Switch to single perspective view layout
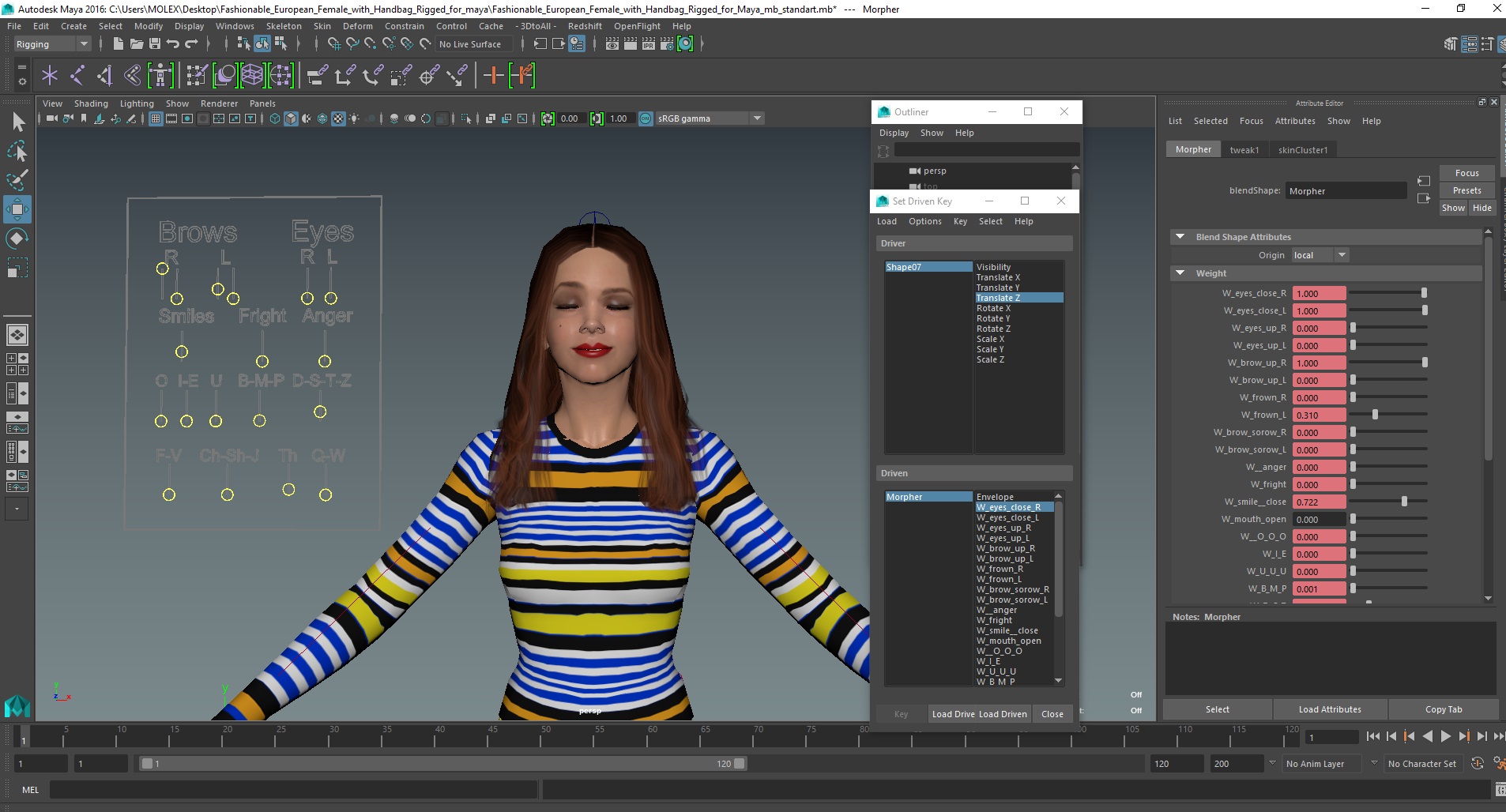 17,335
